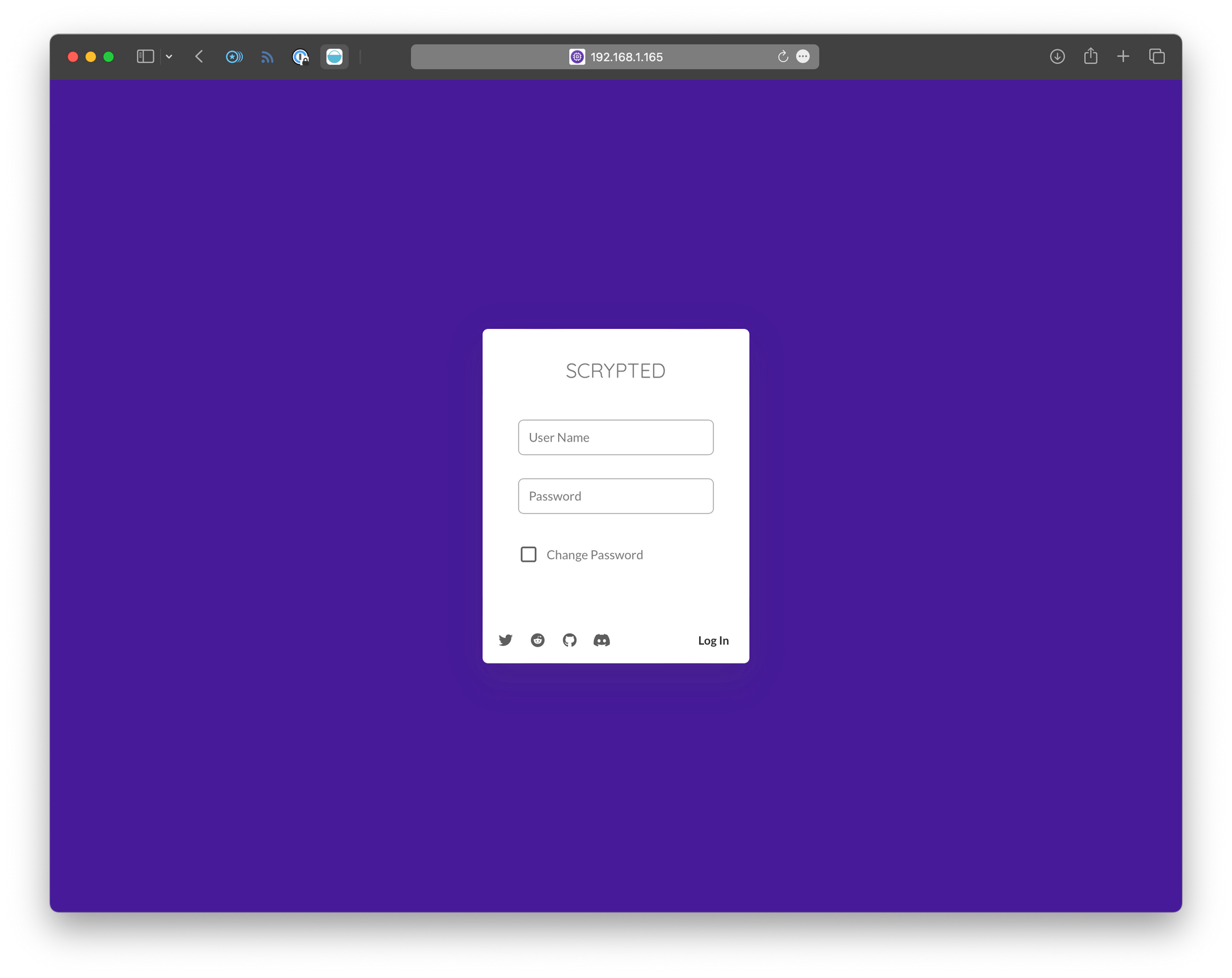Open the GitHub link icon
Screen dimensions: 1232x978
[569, 641]
